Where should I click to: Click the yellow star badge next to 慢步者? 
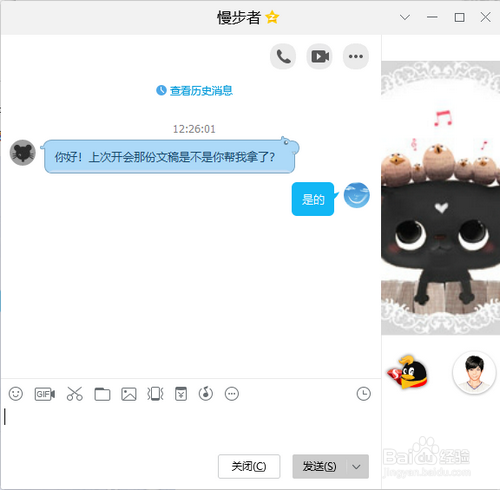pyautogui.click(x=272, y=17)
